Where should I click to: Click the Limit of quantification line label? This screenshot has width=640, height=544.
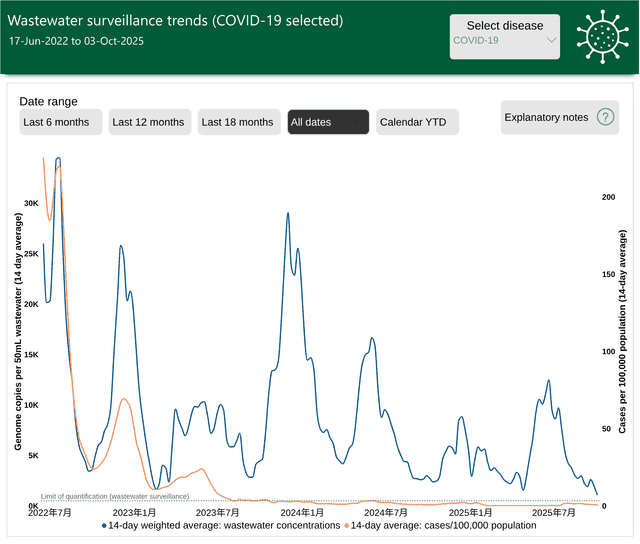pyautogui.click(x=114, y=496)
